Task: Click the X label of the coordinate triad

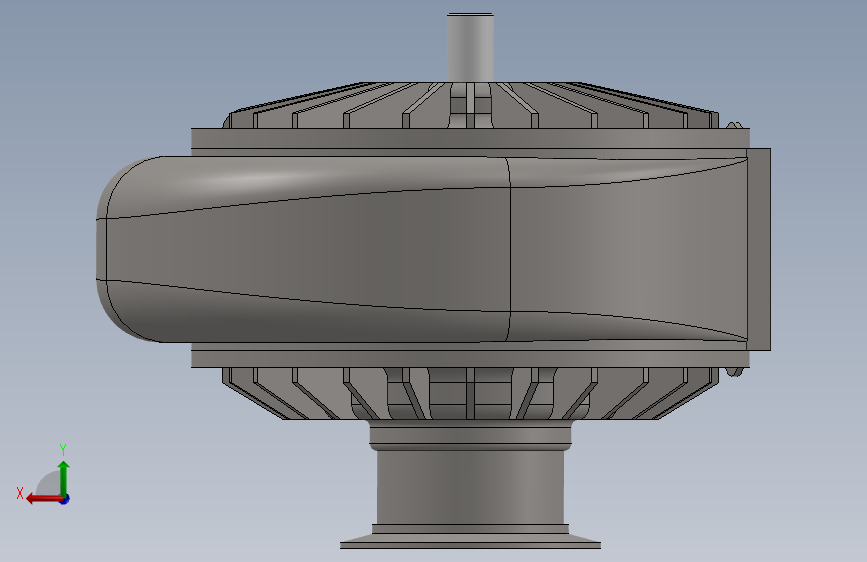Action: [20, 493]
